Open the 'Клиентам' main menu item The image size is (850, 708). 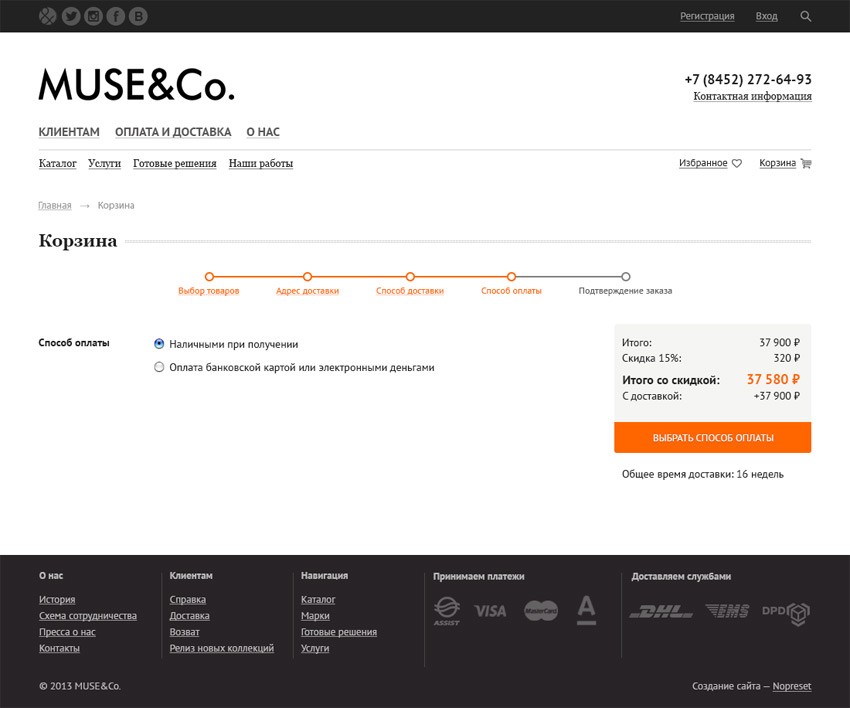click(69, 132)
